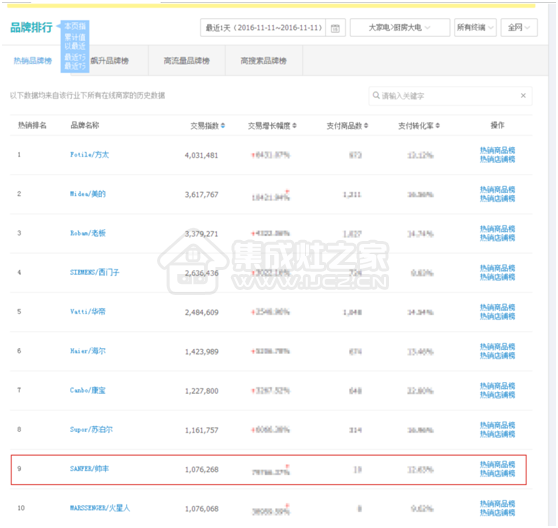Open the MARSSENGER/火星人 brand link

click(x=100, y=508)
